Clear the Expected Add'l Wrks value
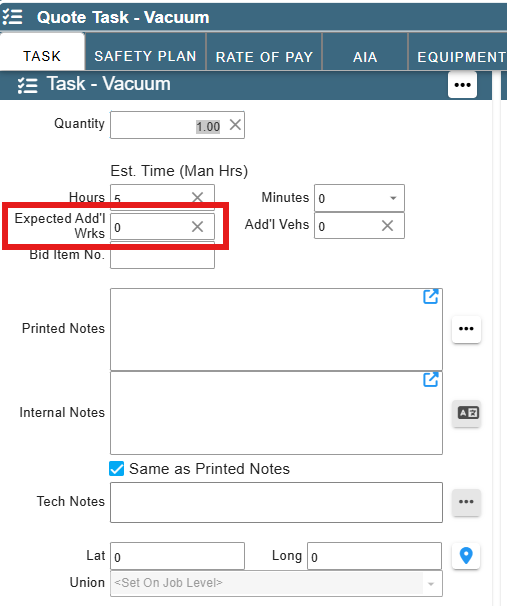Image resolution: width=507 pixels, height=606 pixels. point(197,226)
